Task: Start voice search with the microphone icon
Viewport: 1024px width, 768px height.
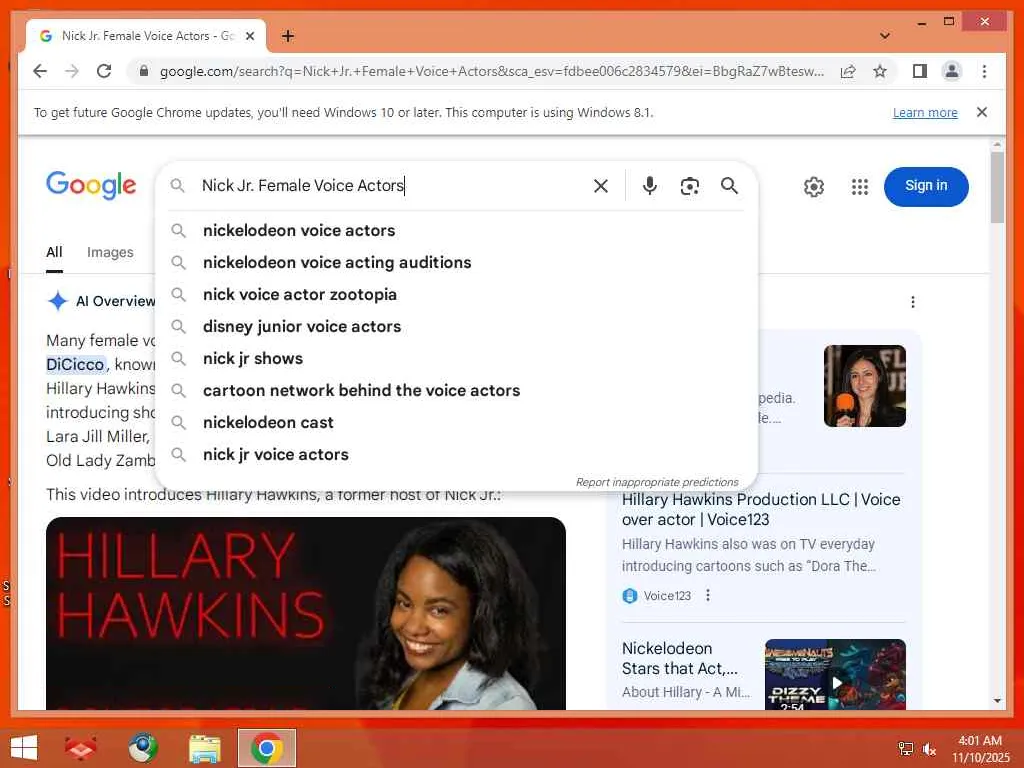Action: (x=649, y=186)
